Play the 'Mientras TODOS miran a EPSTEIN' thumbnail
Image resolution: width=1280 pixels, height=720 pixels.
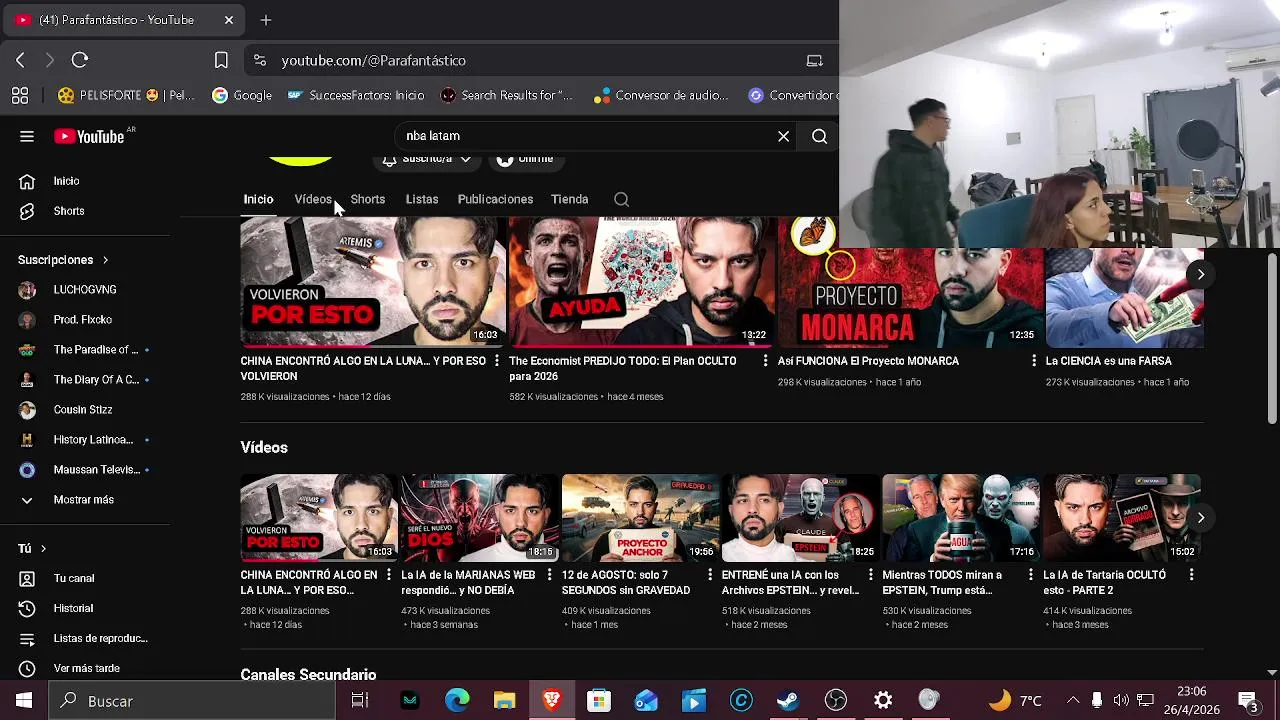[961, 518]
